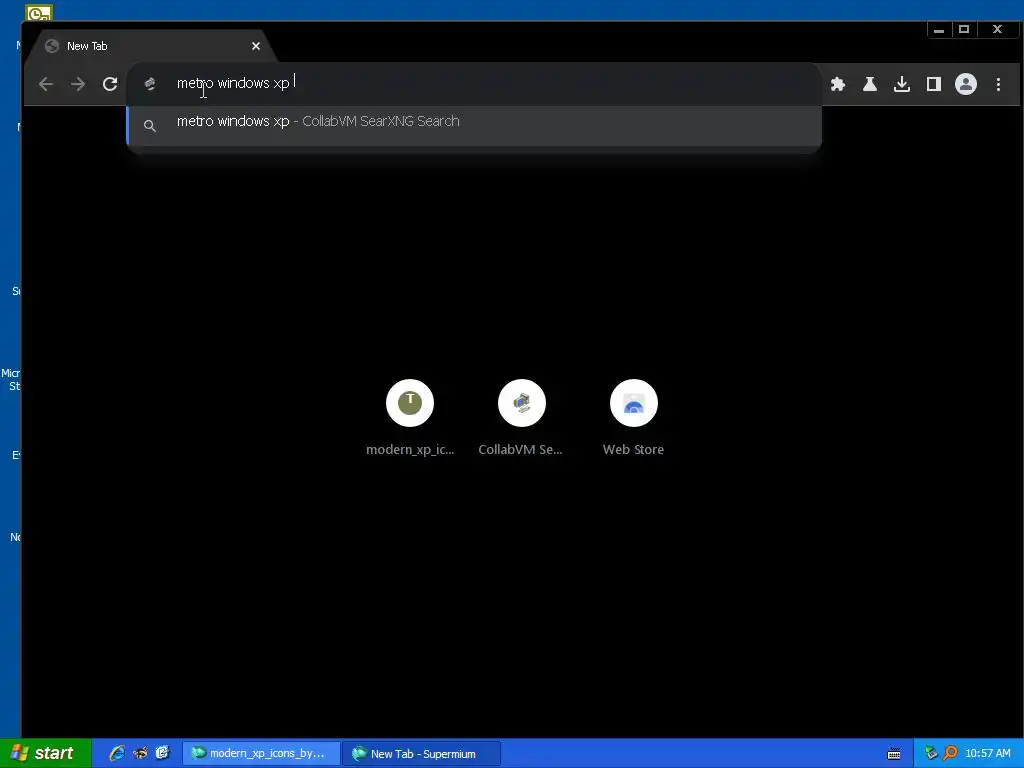The width and height of the screenshot is (1024, 768).
Task: Click the orange magnifier tray icon
Action: (x=950, y=753)
